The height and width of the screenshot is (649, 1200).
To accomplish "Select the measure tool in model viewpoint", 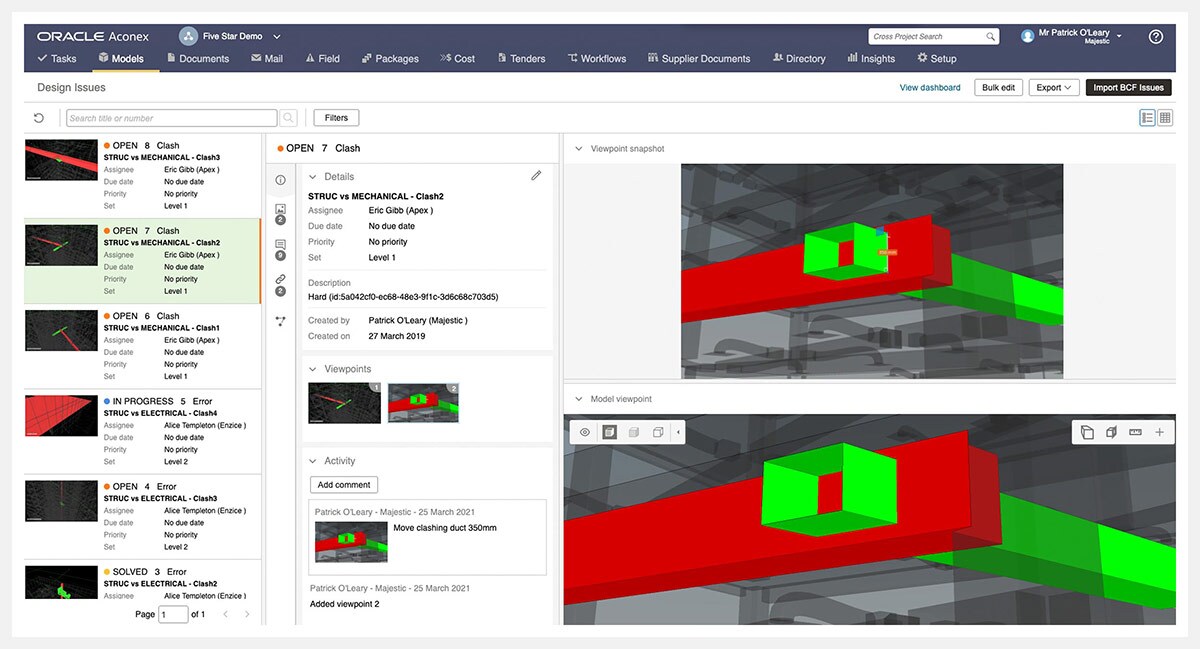I will (1135, 432).
